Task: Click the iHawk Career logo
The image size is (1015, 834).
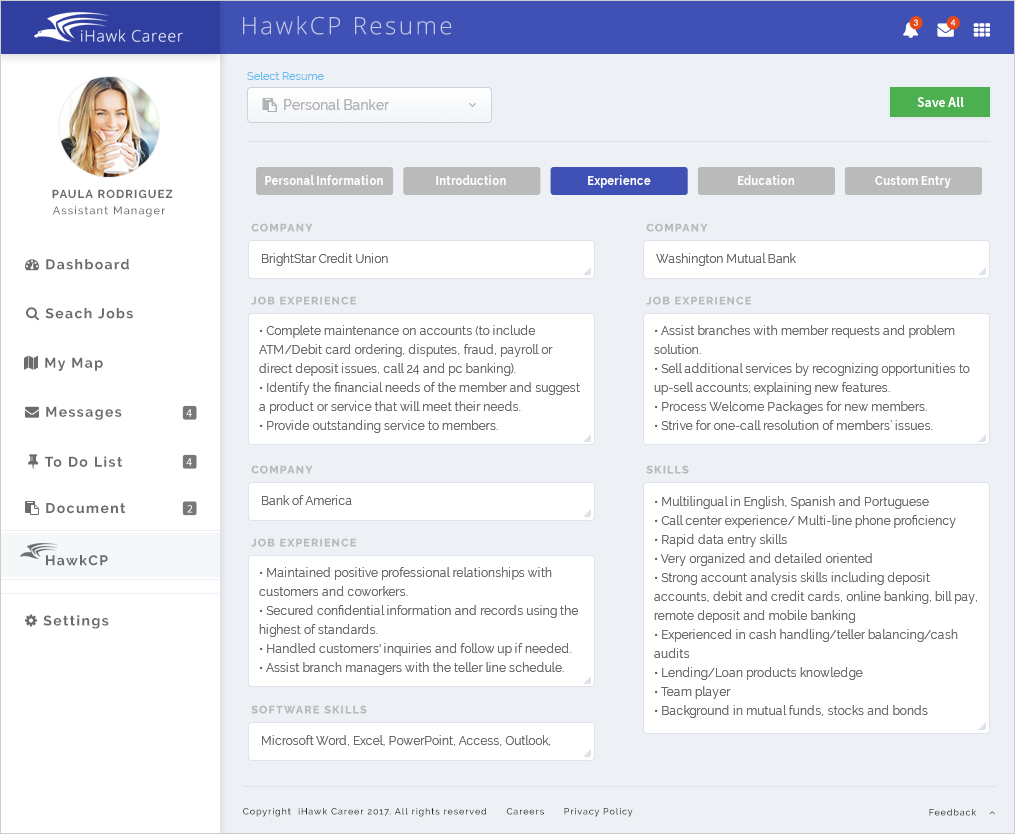Action: click(108, 28)
